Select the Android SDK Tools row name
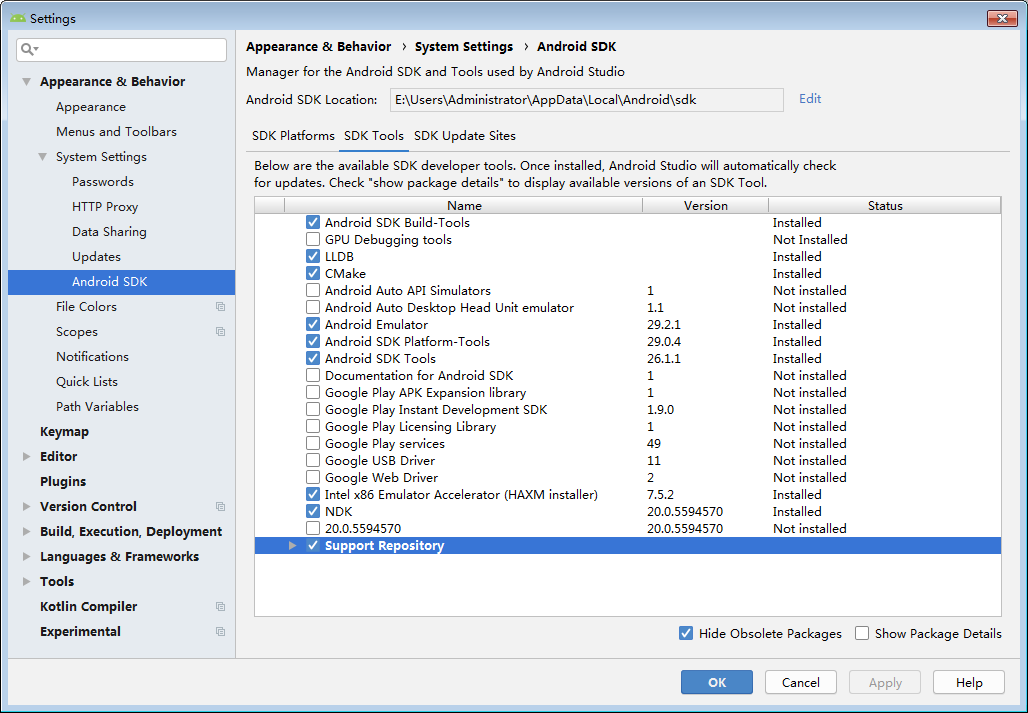This screenshot has width=1028, height=713. (x=380, y=358)
